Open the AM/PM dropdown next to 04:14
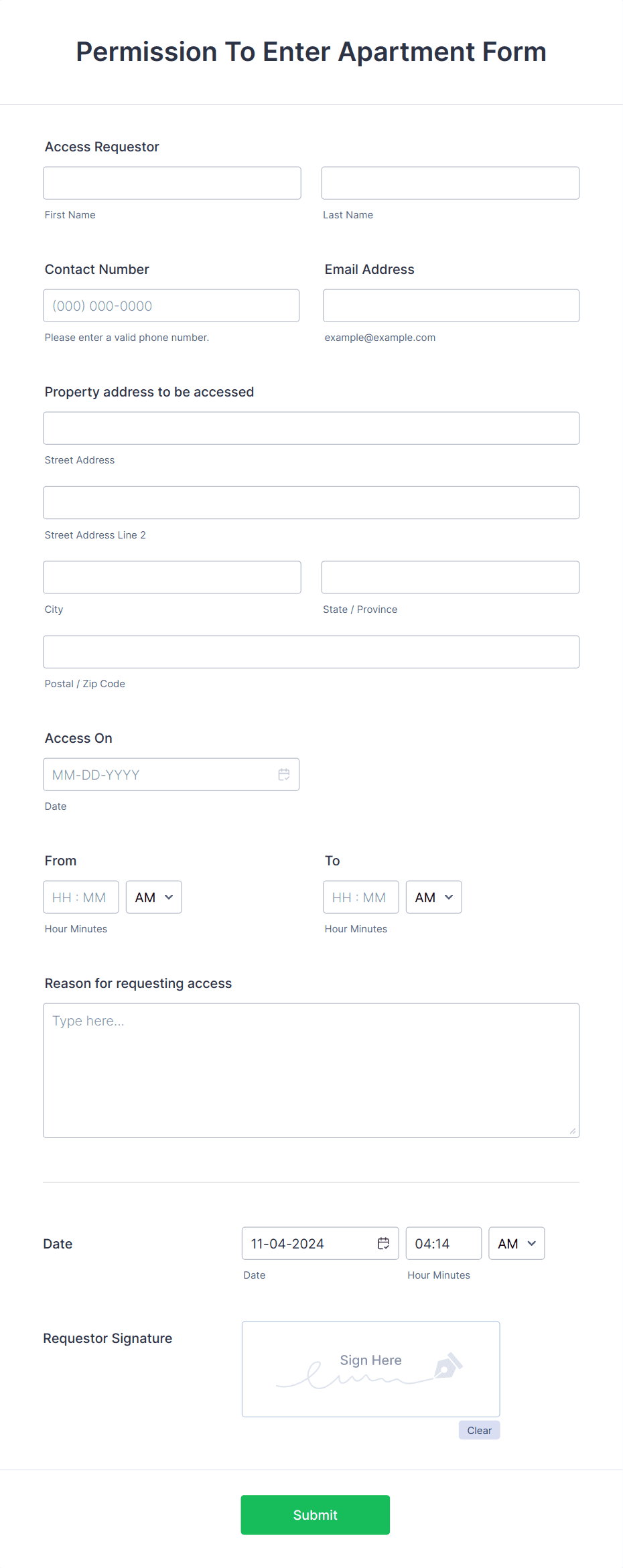Image resolution: width=623 pixels, height=1568 pixels. [516, 1243]
